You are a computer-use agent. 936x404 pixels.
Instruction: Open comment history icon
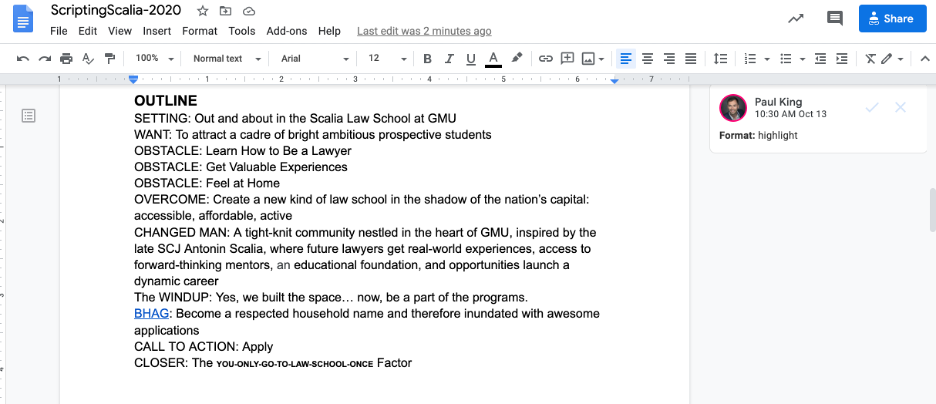point(835,18)
